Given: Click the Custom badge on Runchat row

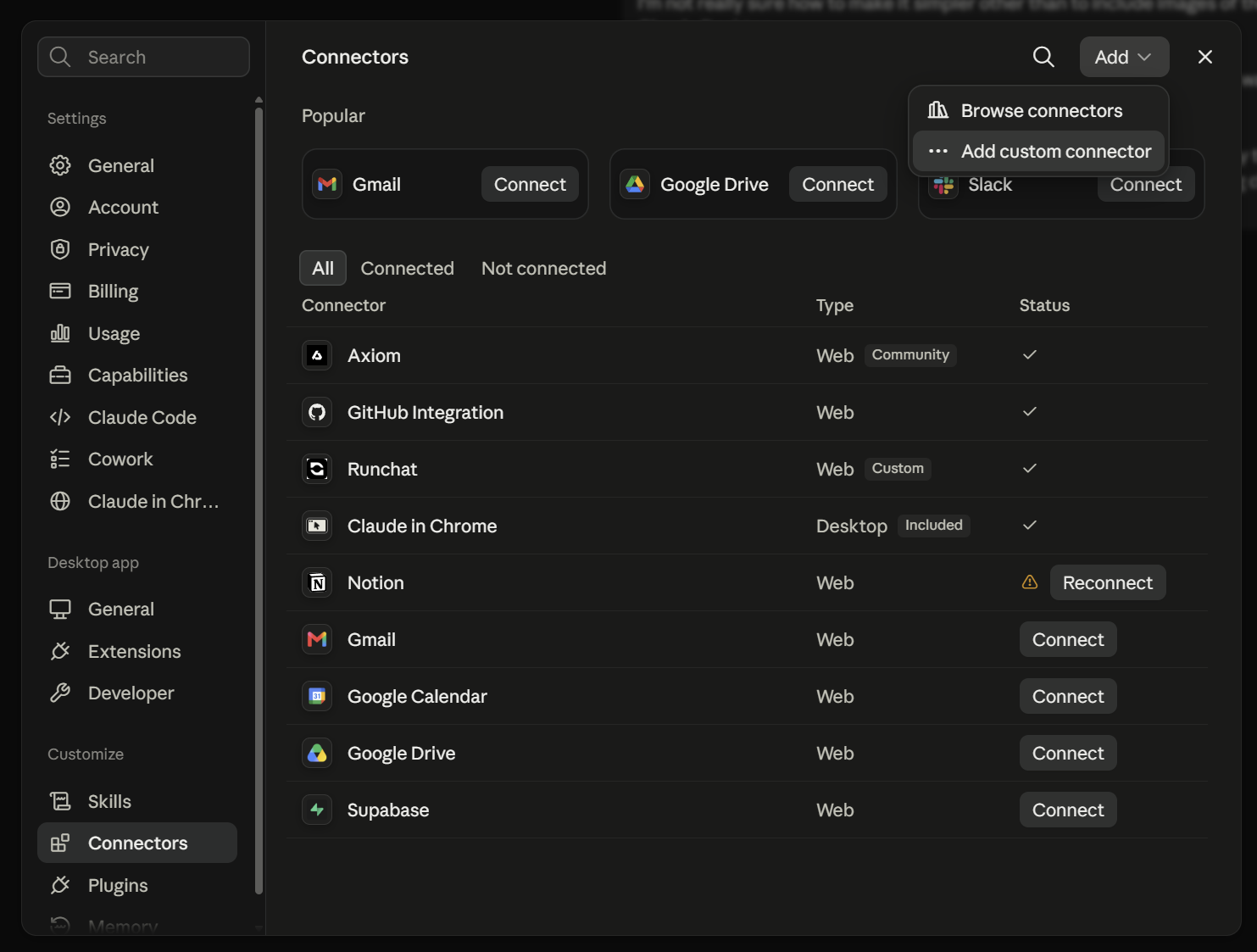Looking at the screenshot, I should click(898, 468).
